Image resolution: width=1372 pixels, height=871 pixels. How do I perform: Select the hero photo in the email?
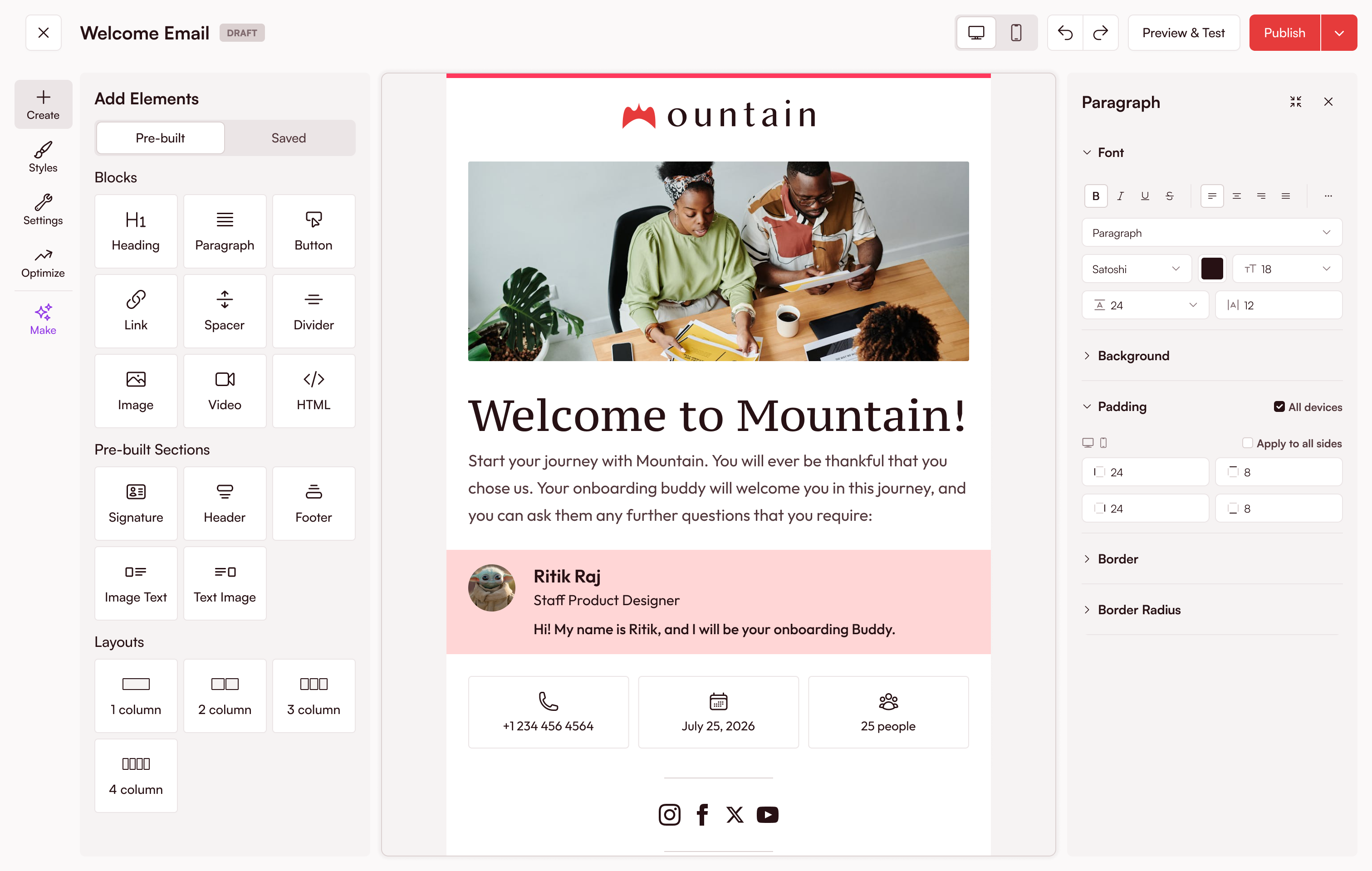click(718, 261)
